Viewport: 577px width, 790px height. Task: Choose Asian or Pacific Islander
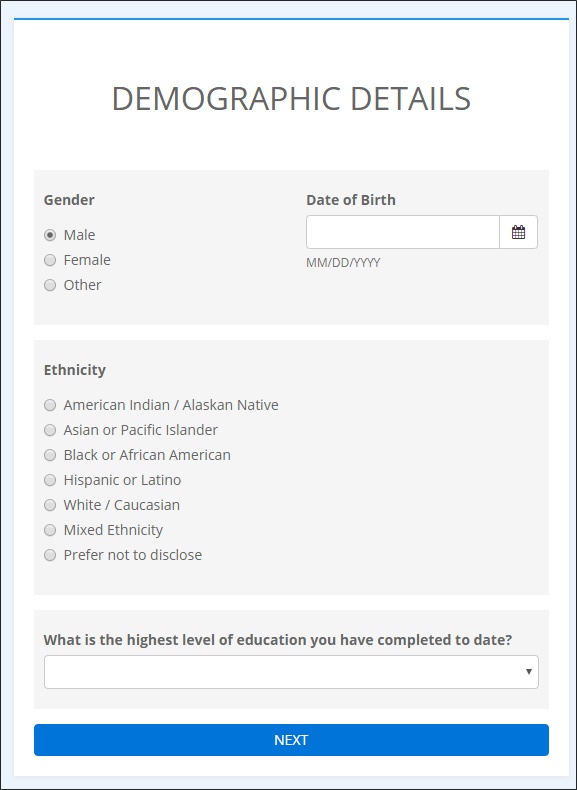[50, 430]
